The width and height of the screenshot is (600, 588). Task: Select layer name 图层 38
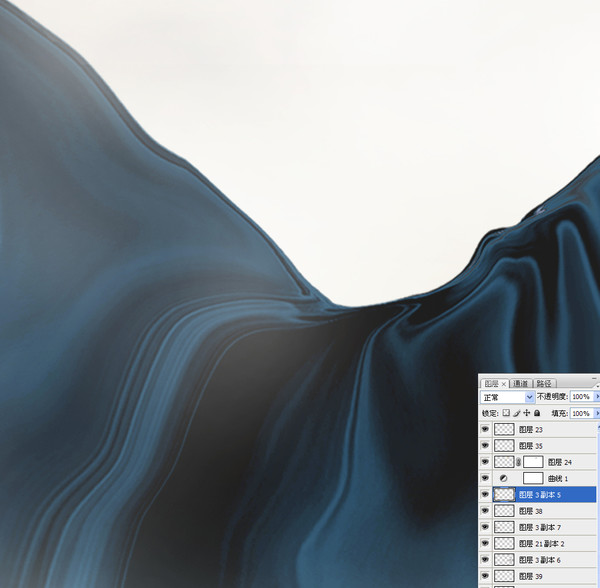[531, 511]
